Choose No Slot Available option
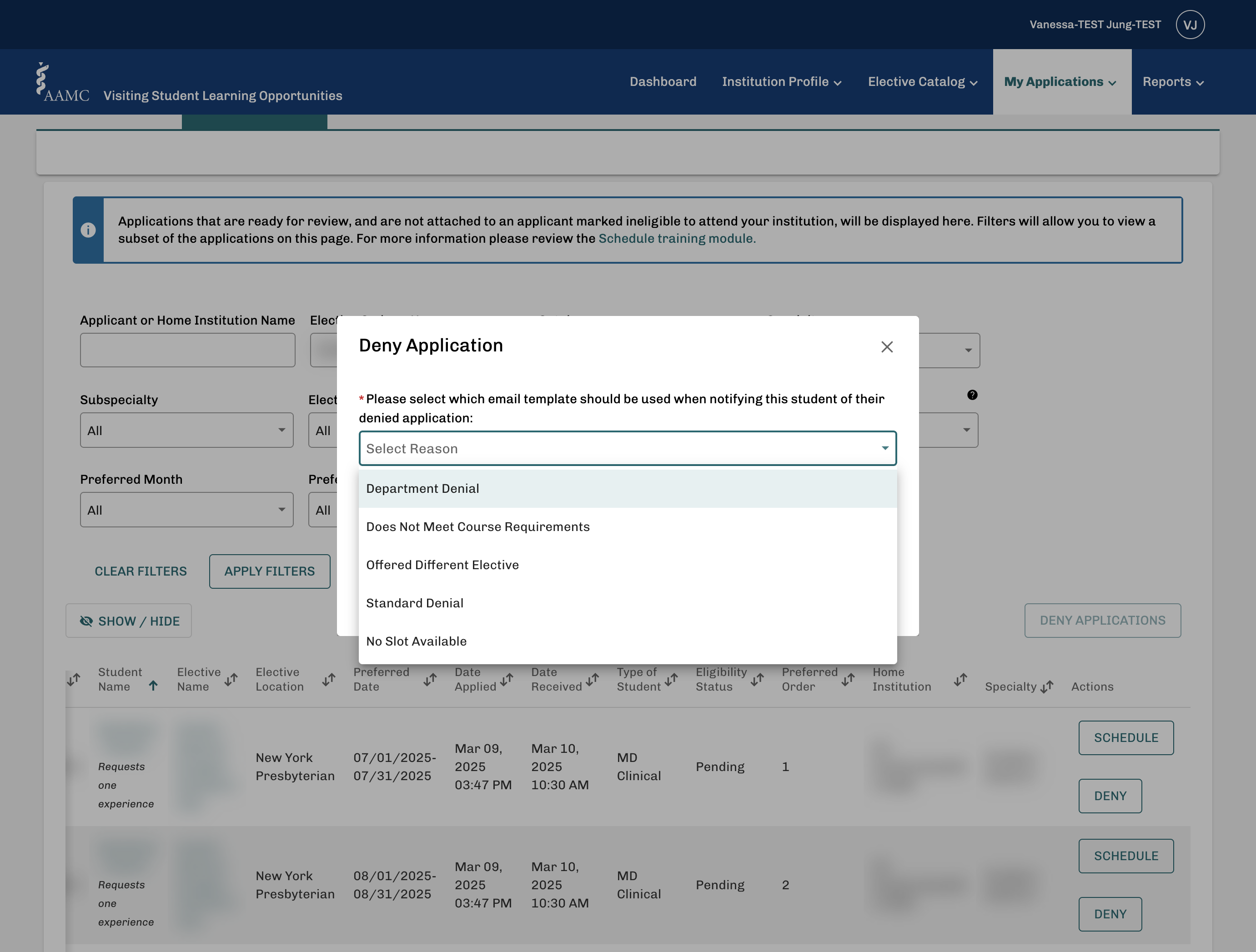The image size is (1256, 952). click(628, 641)
